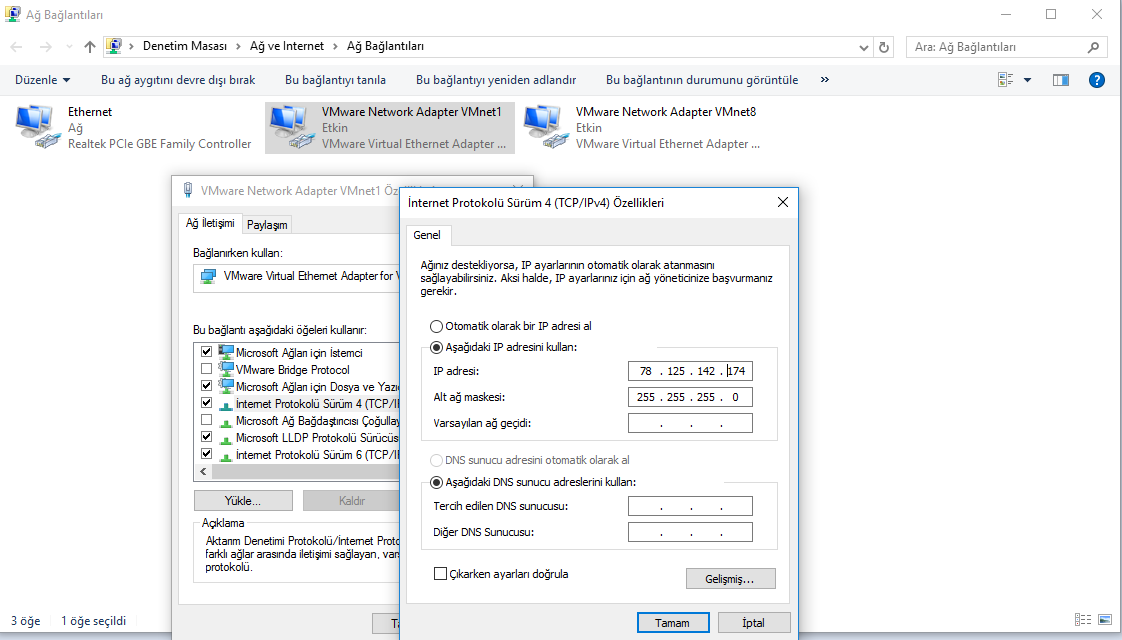The height and width of the screenshot is (640, 1122).
Task: Open the Gelişmiş advanced settings button
Action: tap(731, 578)
